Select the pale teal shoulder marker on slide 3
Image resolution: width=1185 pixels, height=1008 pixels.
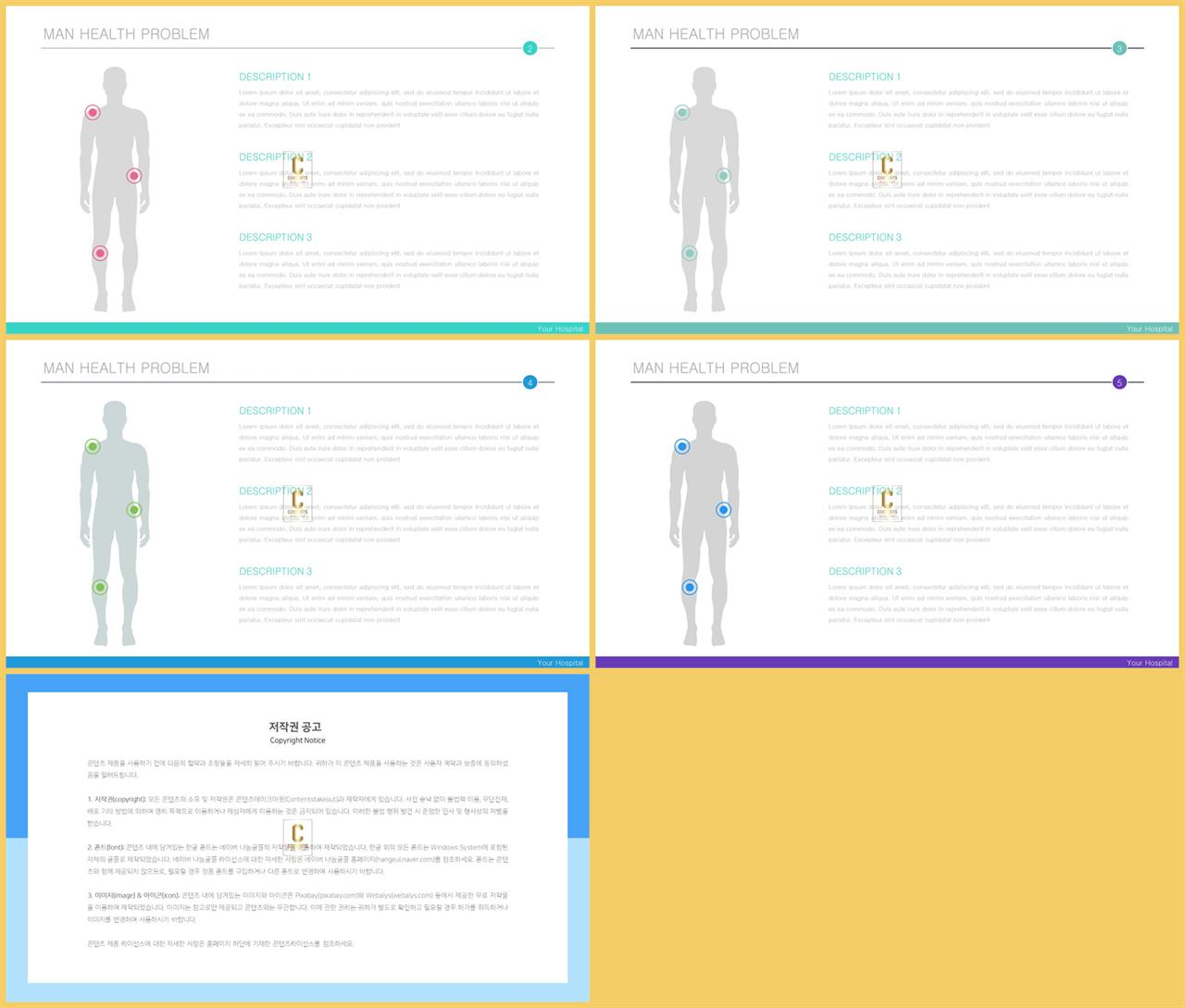pyautogui.click(x=682, y=113)
